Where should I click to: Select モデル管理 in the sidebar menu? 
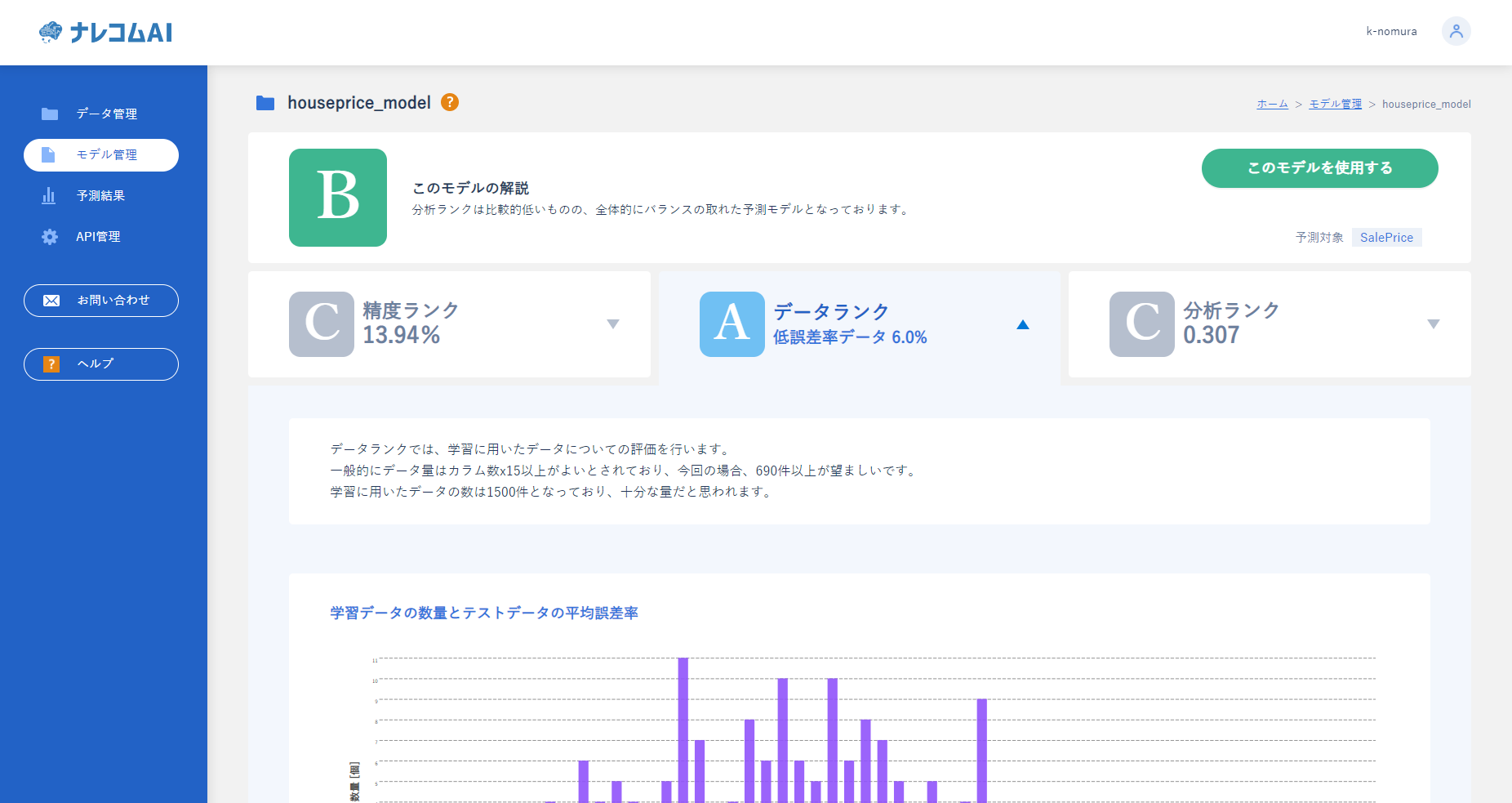pos(101,155)
